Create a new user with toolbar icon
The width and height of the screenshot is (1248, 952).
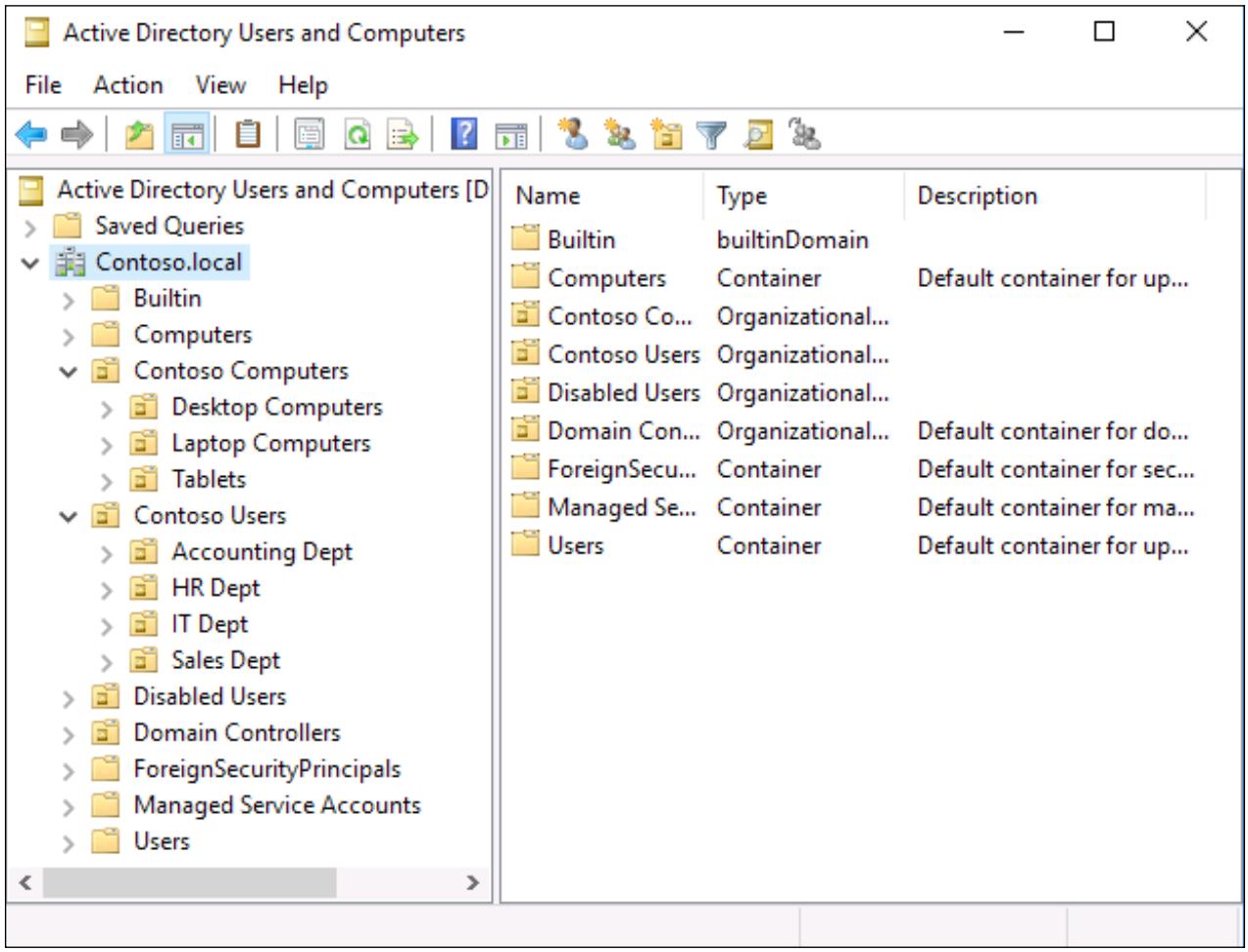pos(572,134)
